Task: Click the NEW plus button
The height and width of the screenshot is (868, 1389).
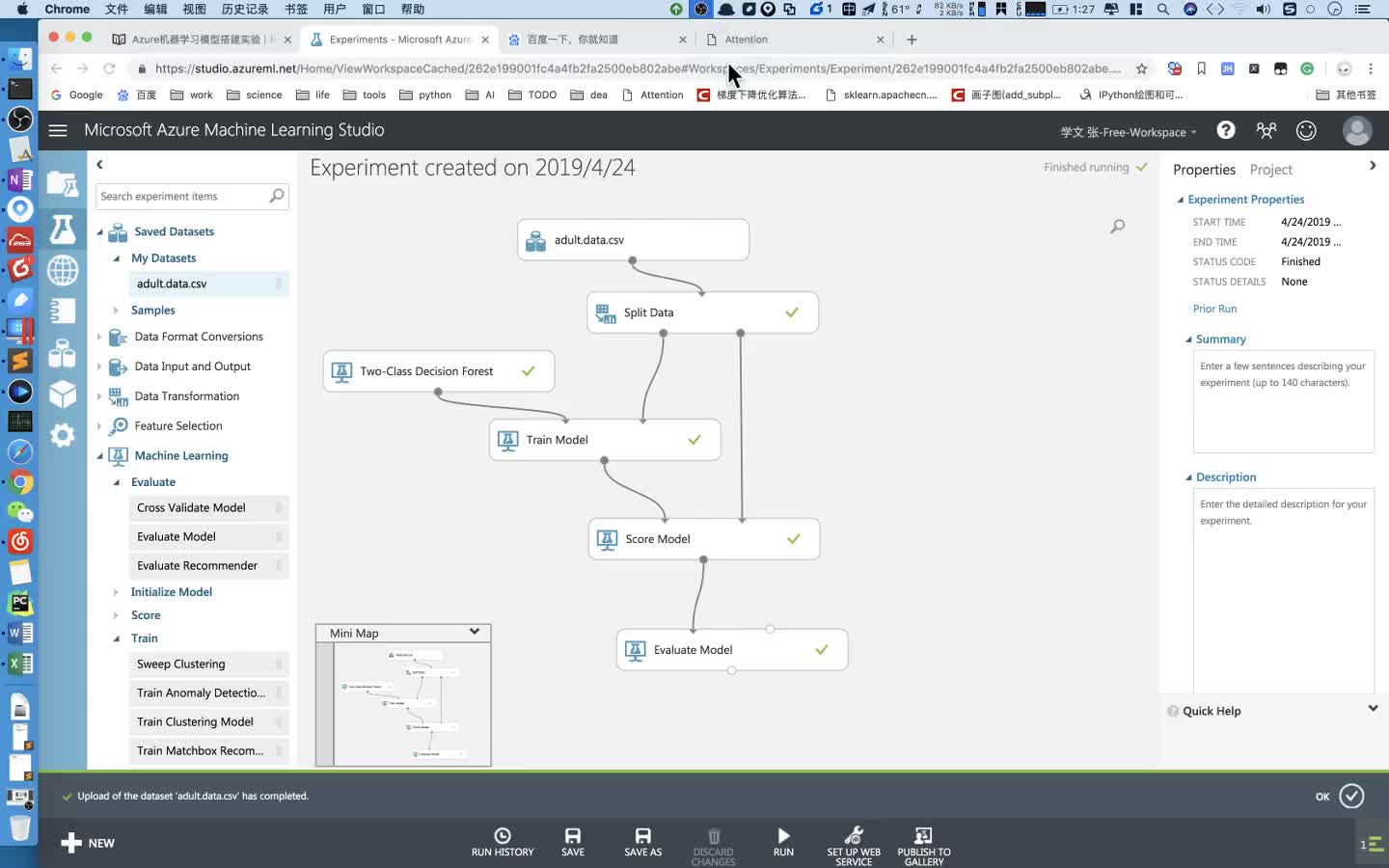Action: tap(88, 843)
